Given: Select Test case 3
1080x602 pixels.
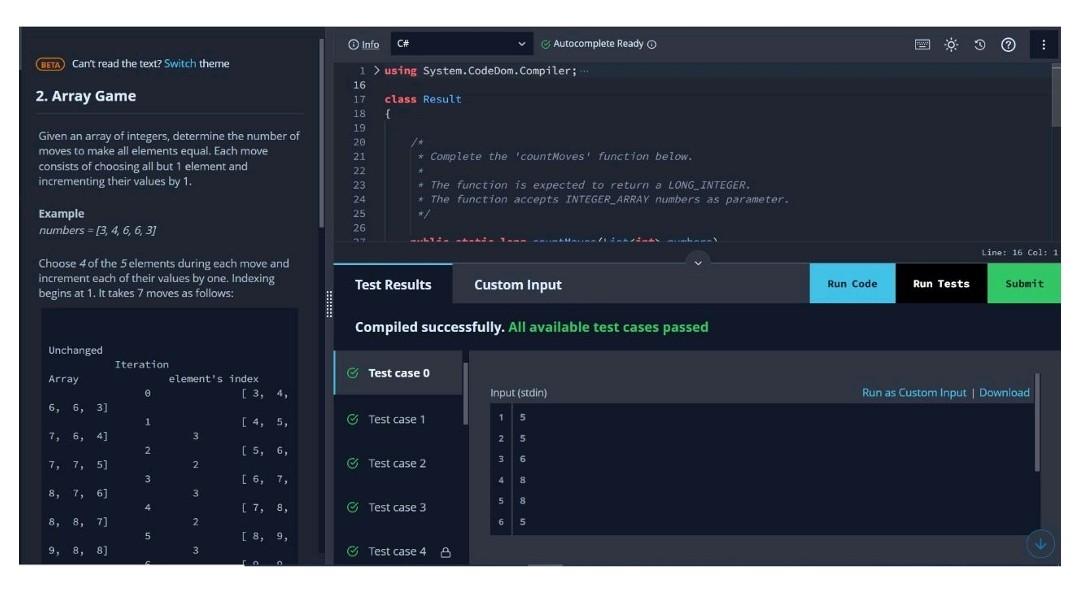Looking at the screenshot, I should point(398,507).
